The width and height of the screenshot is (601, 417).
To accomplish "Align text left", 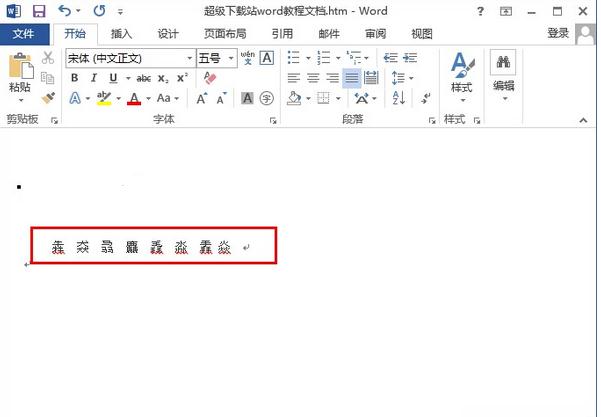I will tap(294, 78).
